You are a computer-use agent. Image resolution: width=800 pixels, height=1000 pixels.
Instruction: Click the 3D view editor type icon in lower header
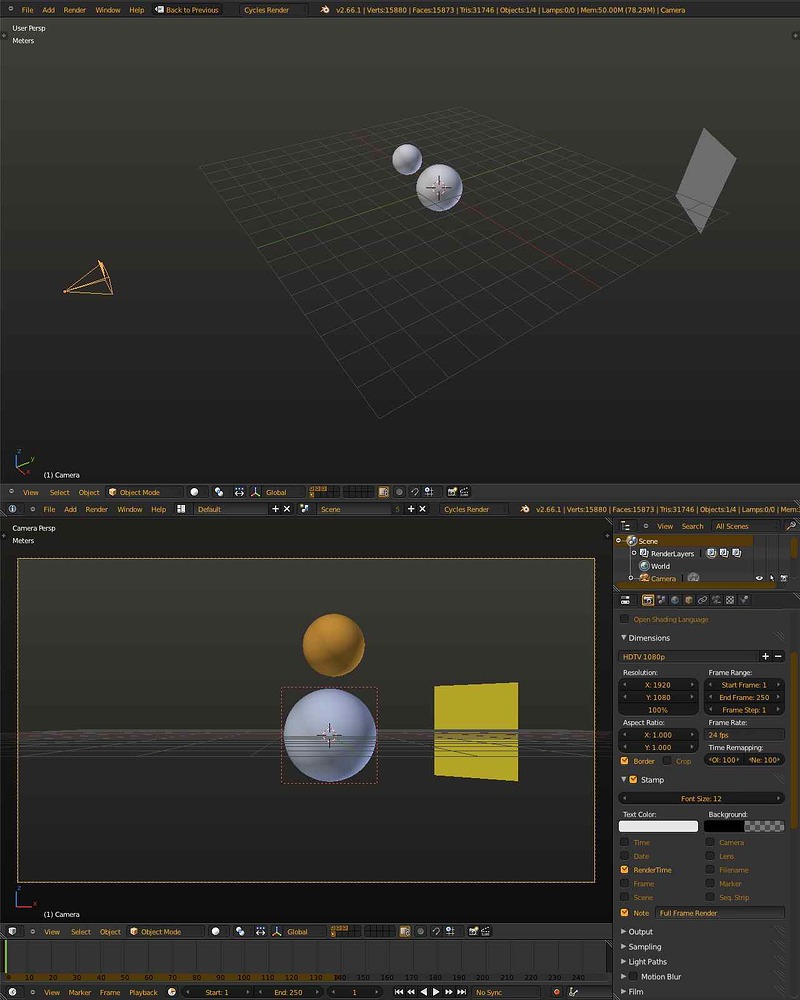coord(12,932)
